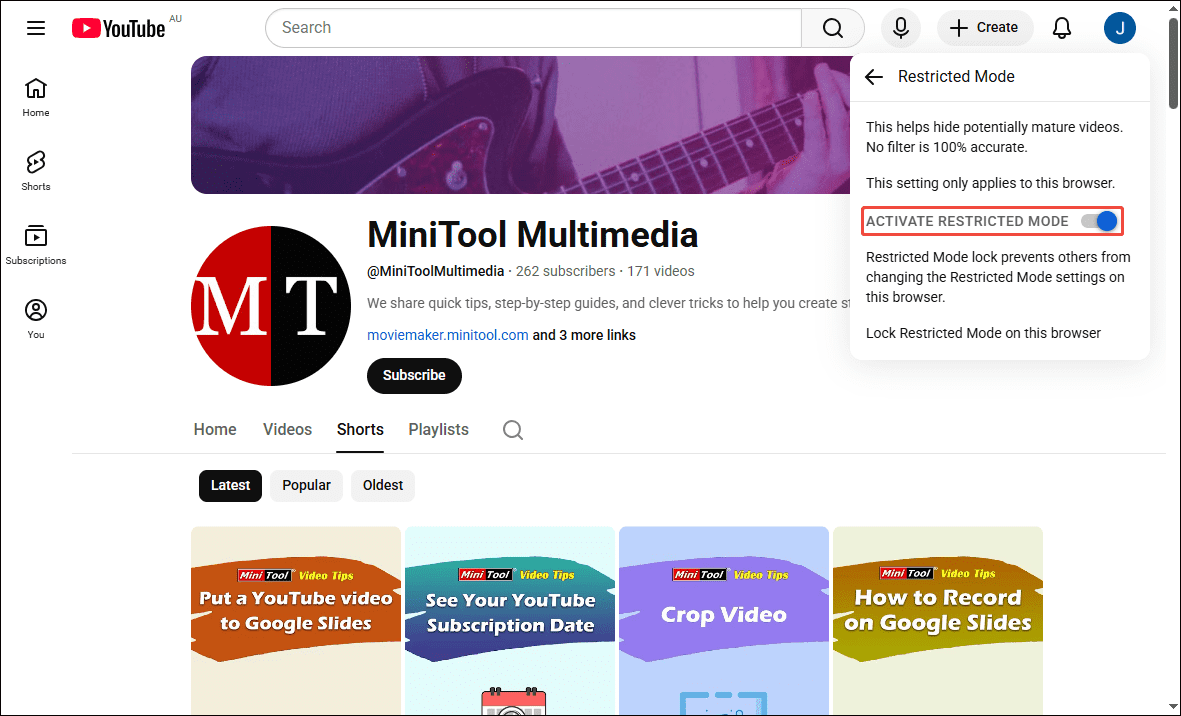The image size is (1181, 716).
Task: Open the See Your YouTube Subscription Date short
Action: (x=510, y=620)
